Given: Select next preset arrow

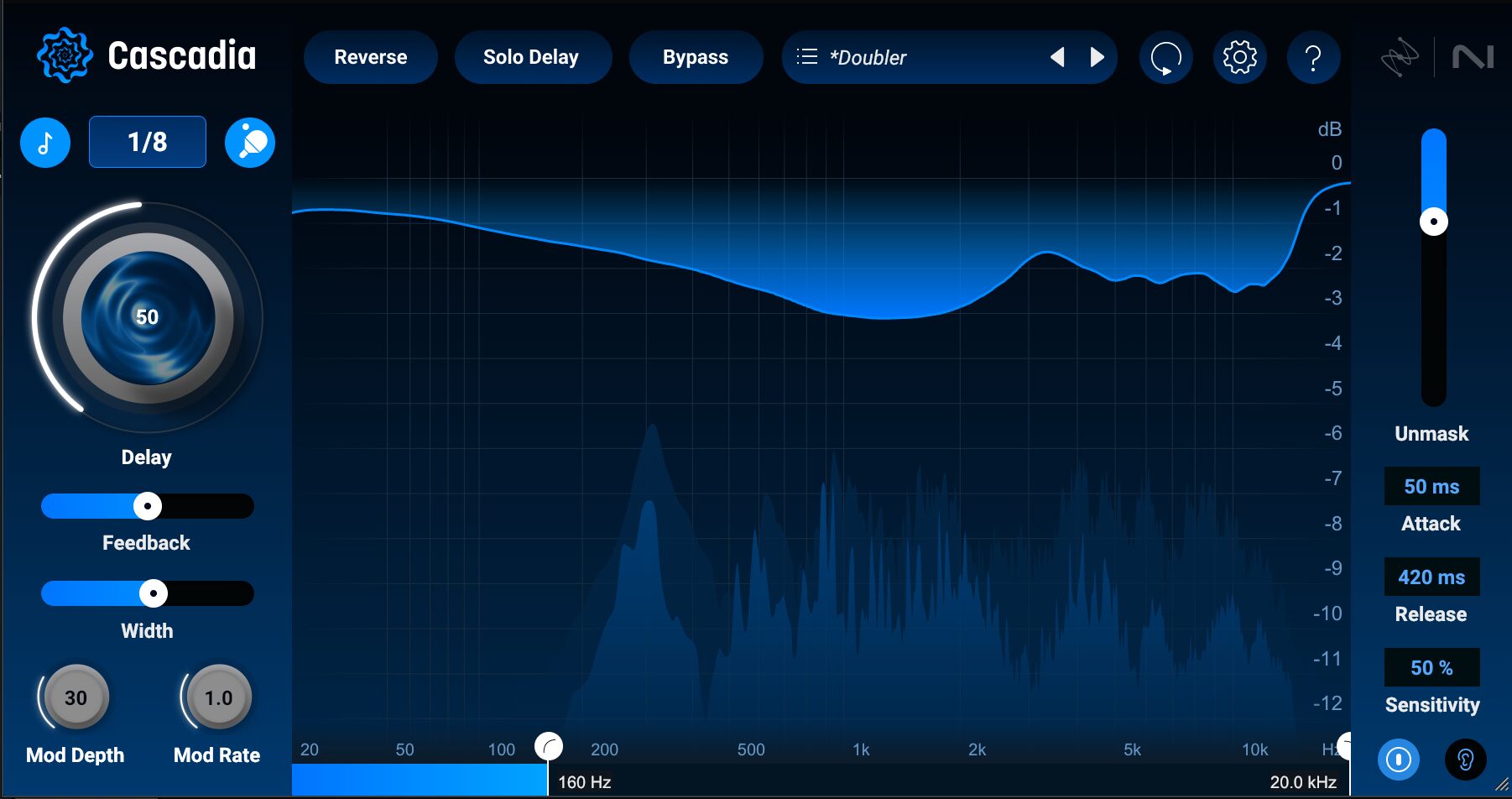Looking at the screenshot, I should (1097, 57).
